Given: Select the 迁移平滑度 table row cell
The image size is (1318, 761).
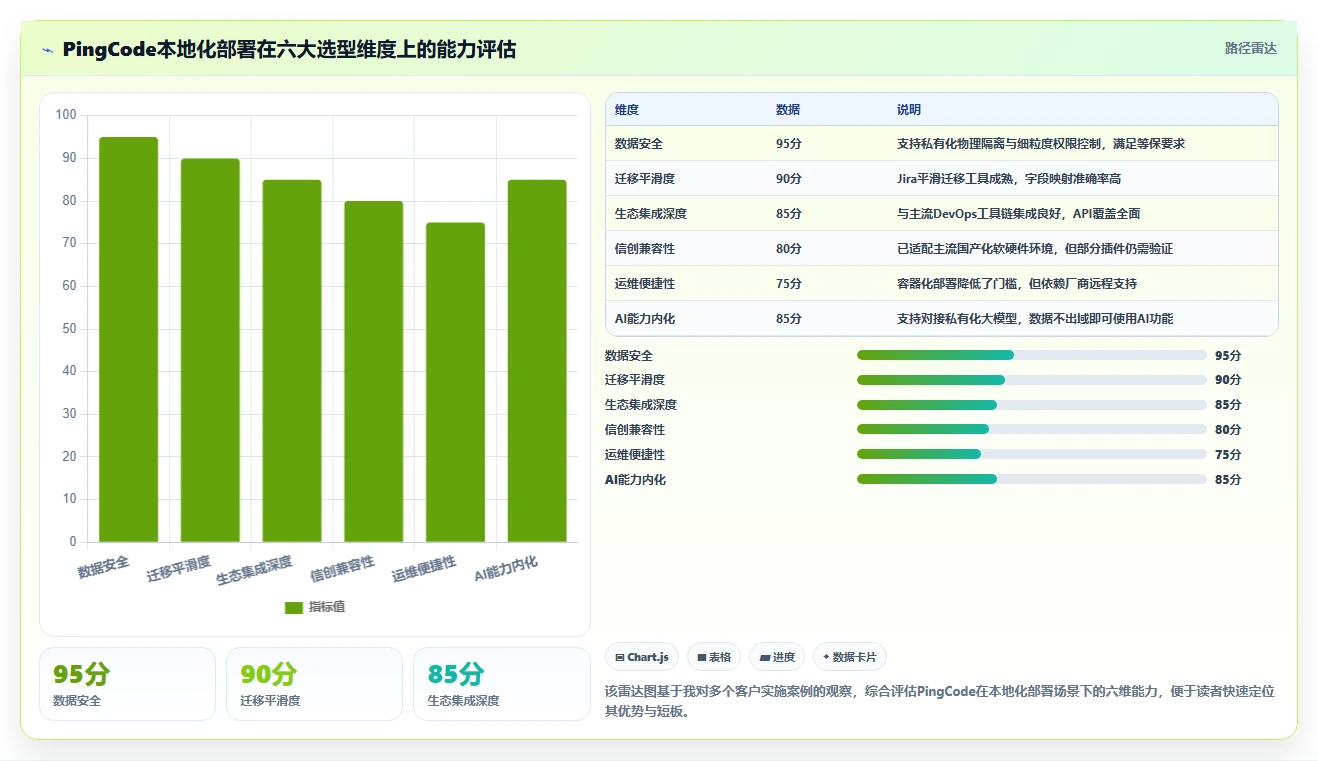Looking at the screenshot, I should coord(645,179).
